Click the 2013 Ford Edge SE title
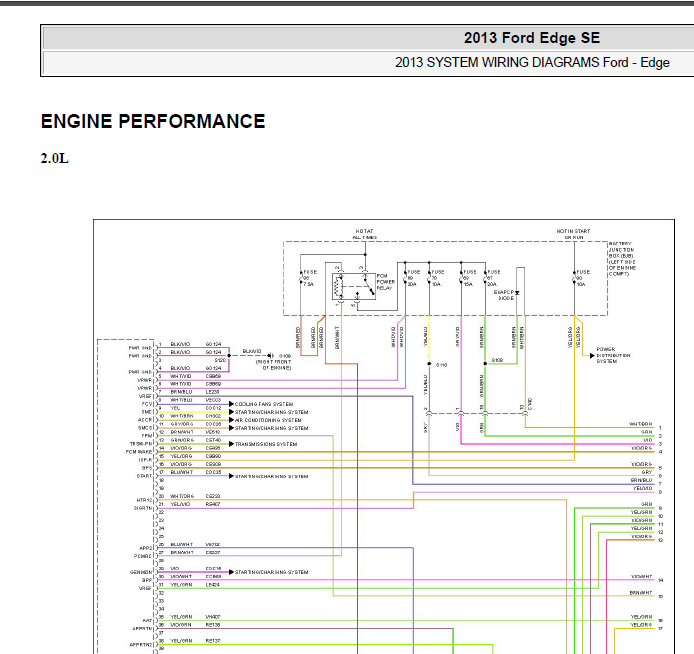 (532, 38)
